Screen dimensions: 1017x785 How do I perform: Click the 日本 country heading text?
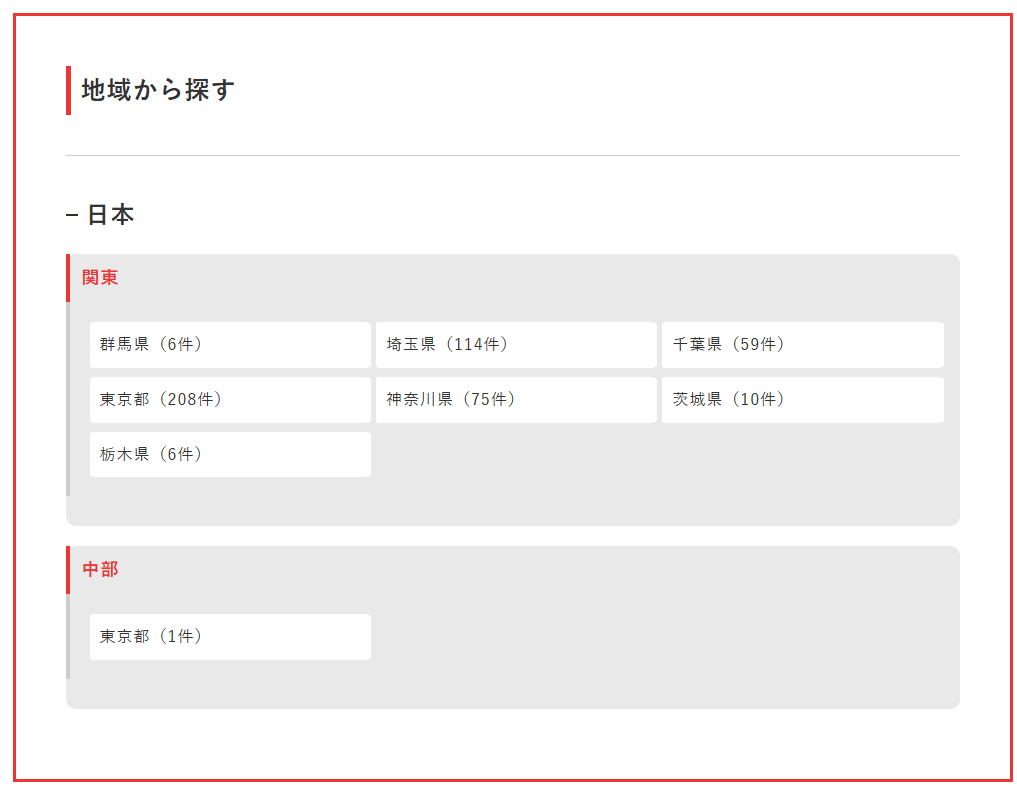pos(110,215)
